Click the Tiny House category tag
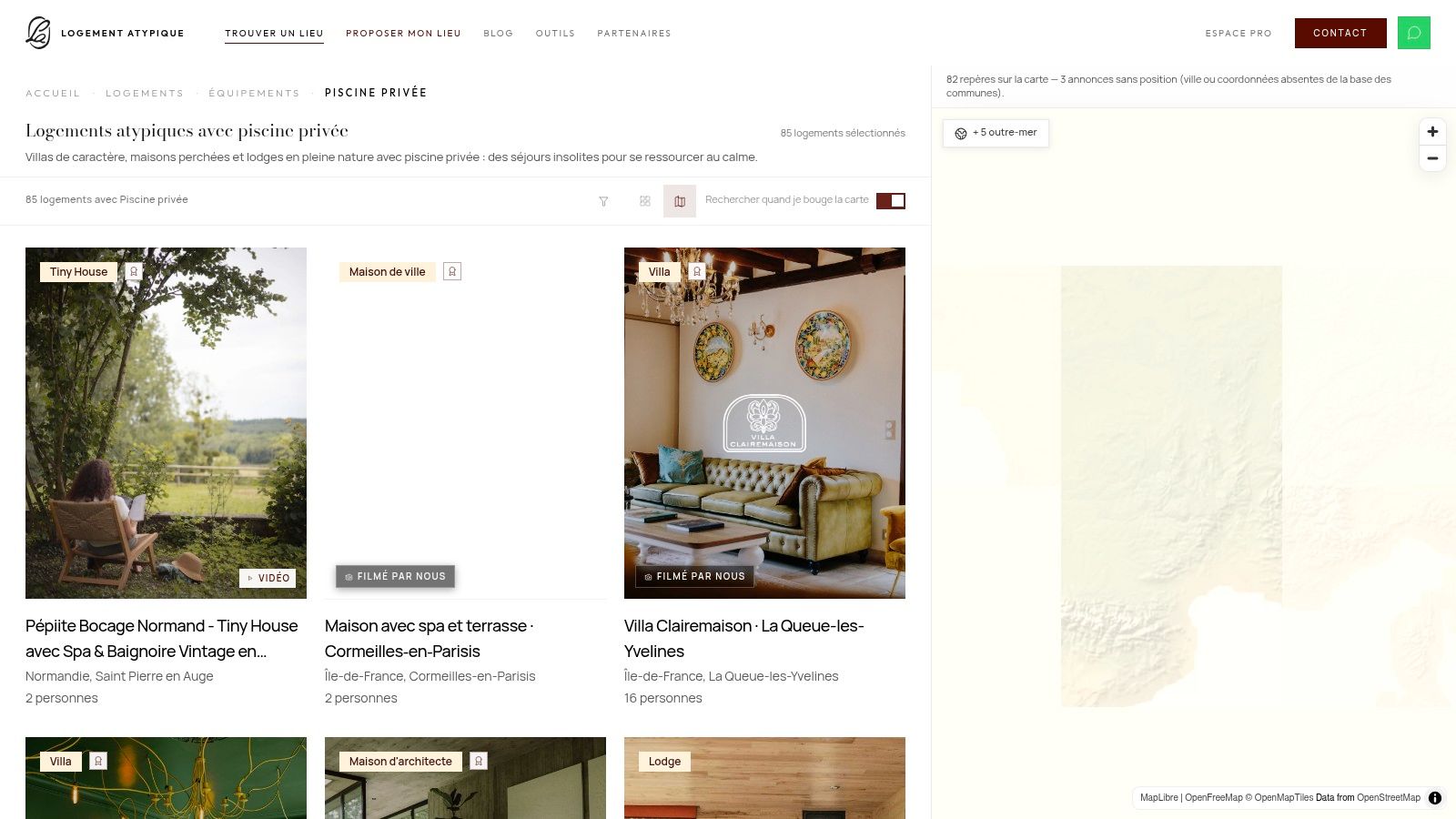The image size is (1456, 819). pos(78,271)
